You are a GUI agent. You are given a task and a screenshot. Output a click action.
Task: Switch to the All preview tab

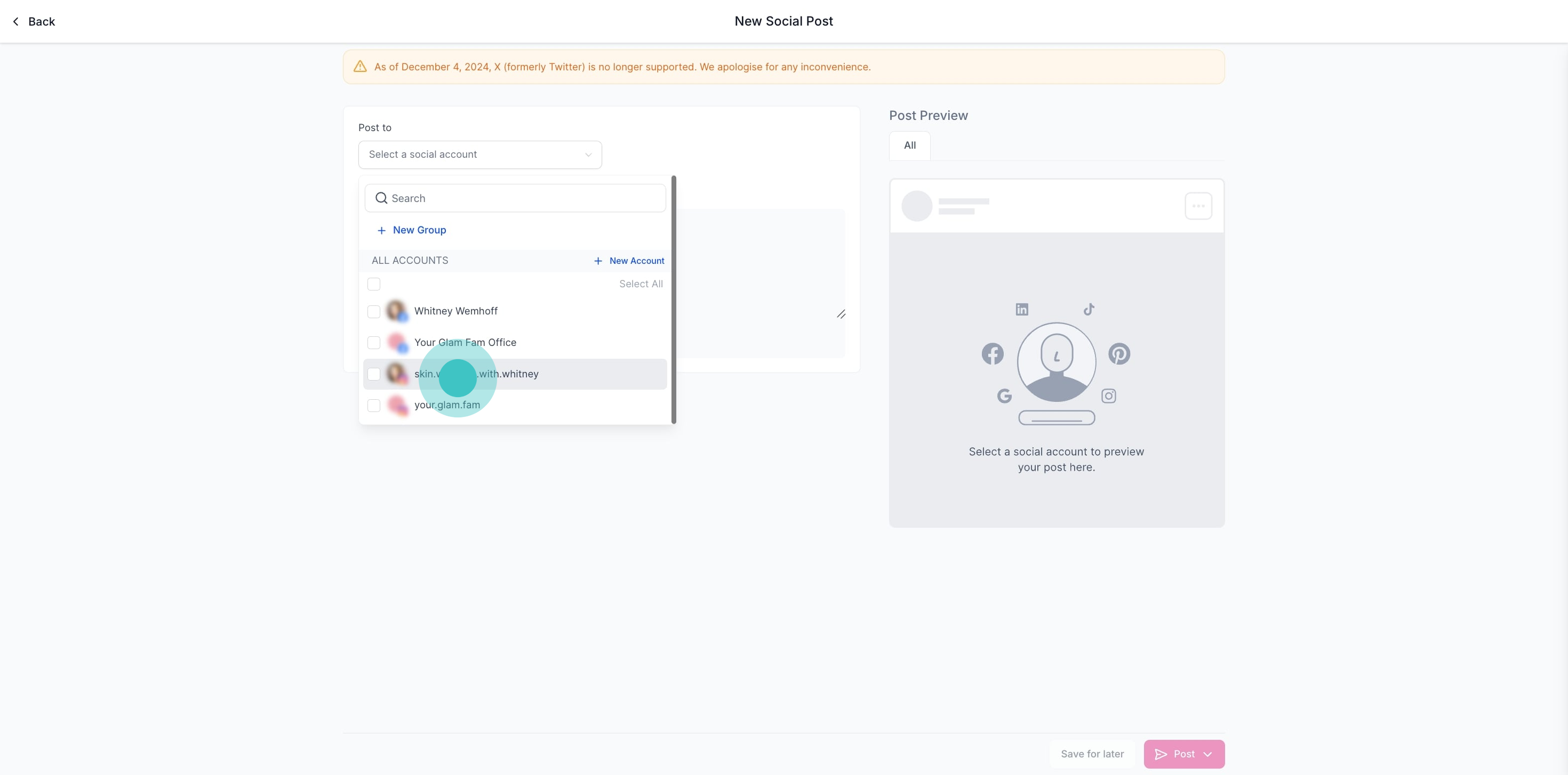pos(909,146)
